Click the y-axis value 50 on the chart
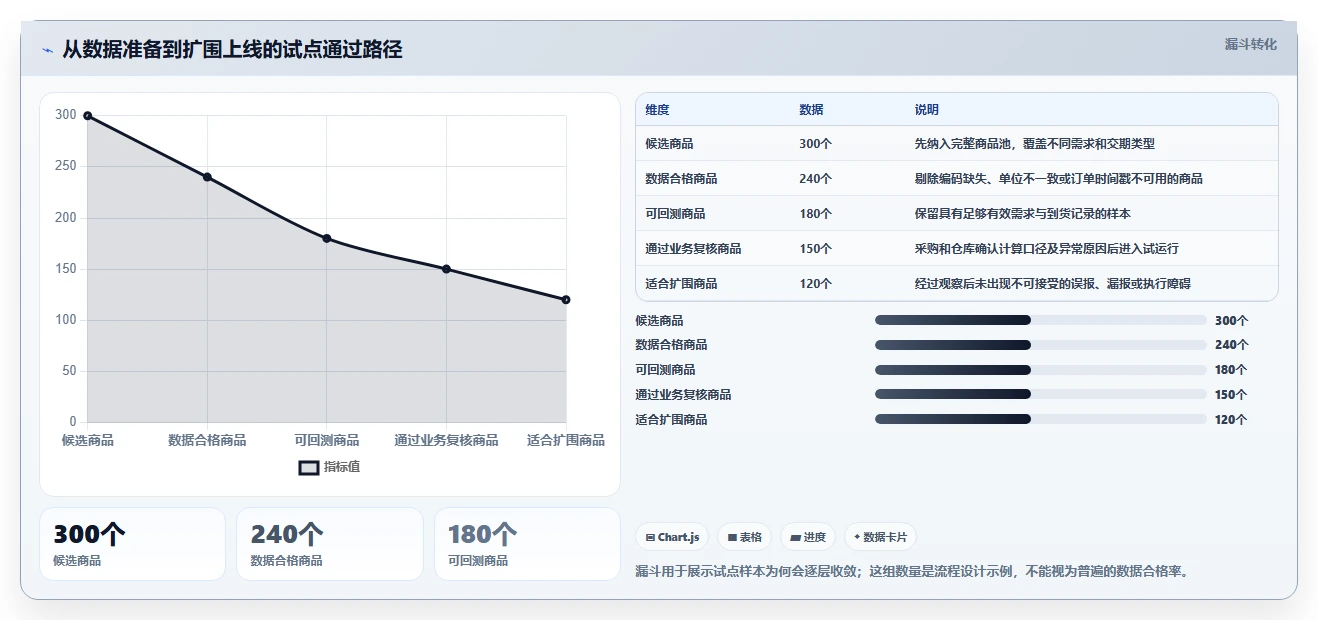 [x=69, y=371]
